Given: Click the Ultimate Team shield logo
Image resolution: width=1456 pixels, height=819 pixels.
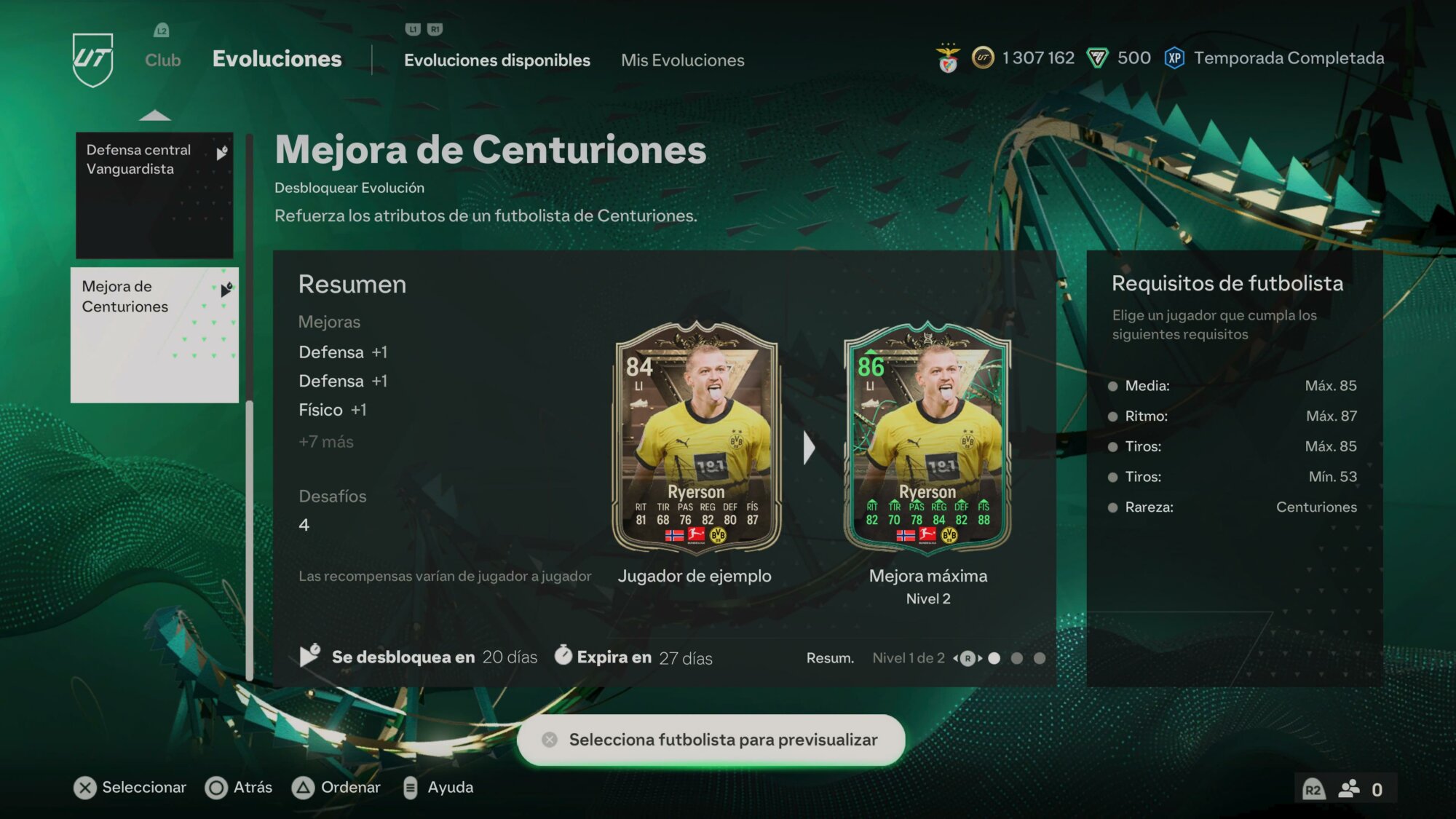Looking at the screenshot, I should click(x=93, y=60).
